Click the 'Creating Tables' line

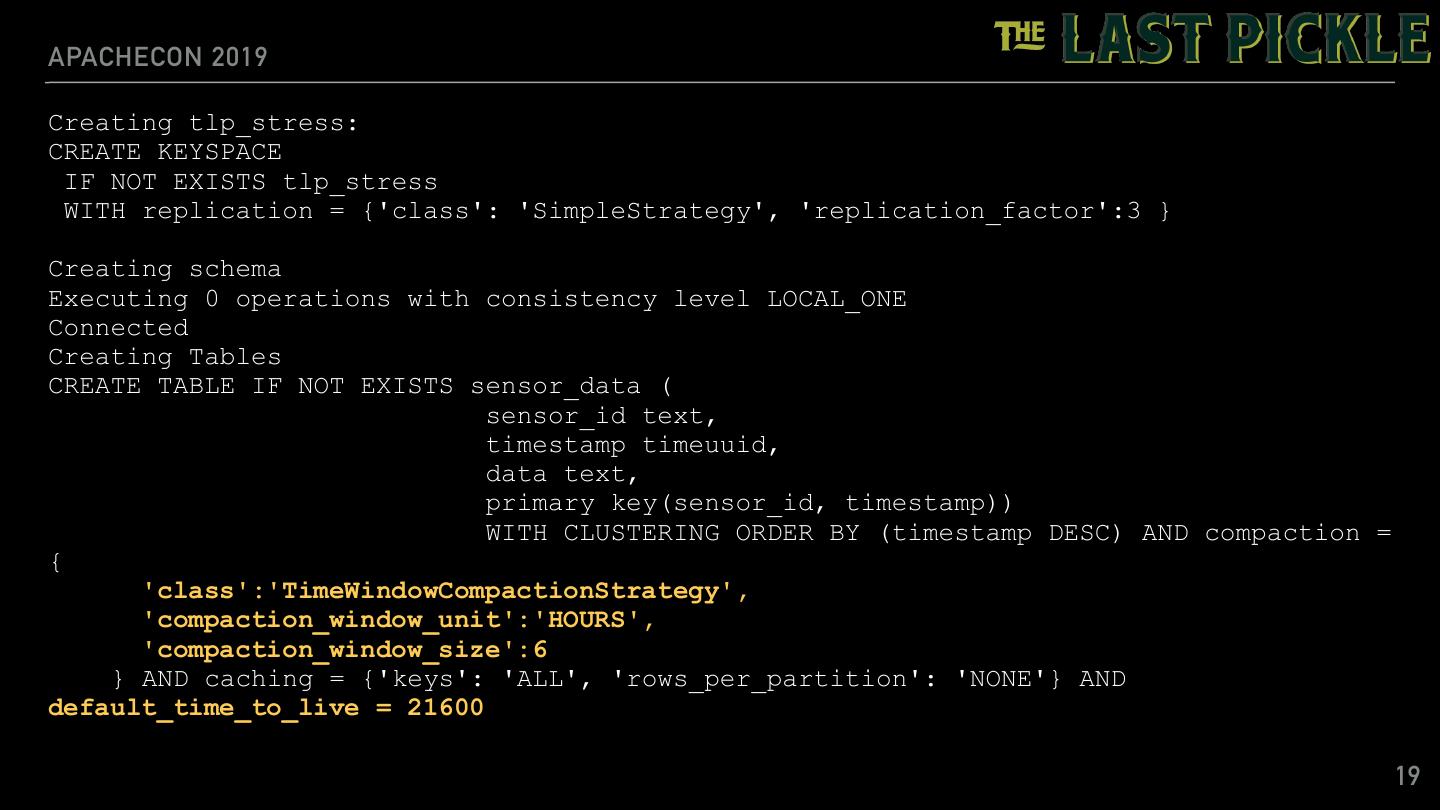[165, 357]
